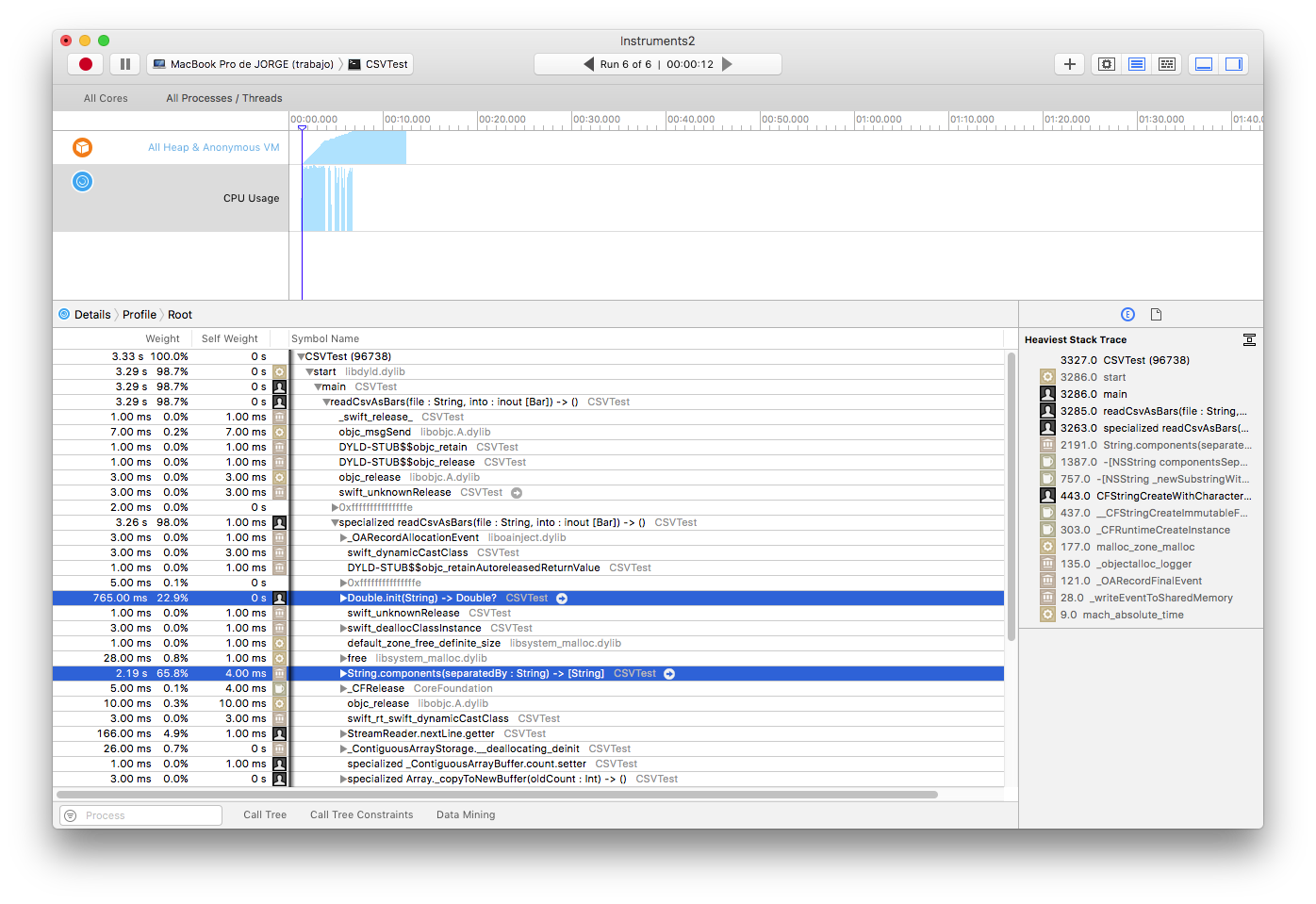Click the All Heap & Anonymous VM label
Image resolution: width=1316 pixels, height=904 pixels.
click(214, 147)
